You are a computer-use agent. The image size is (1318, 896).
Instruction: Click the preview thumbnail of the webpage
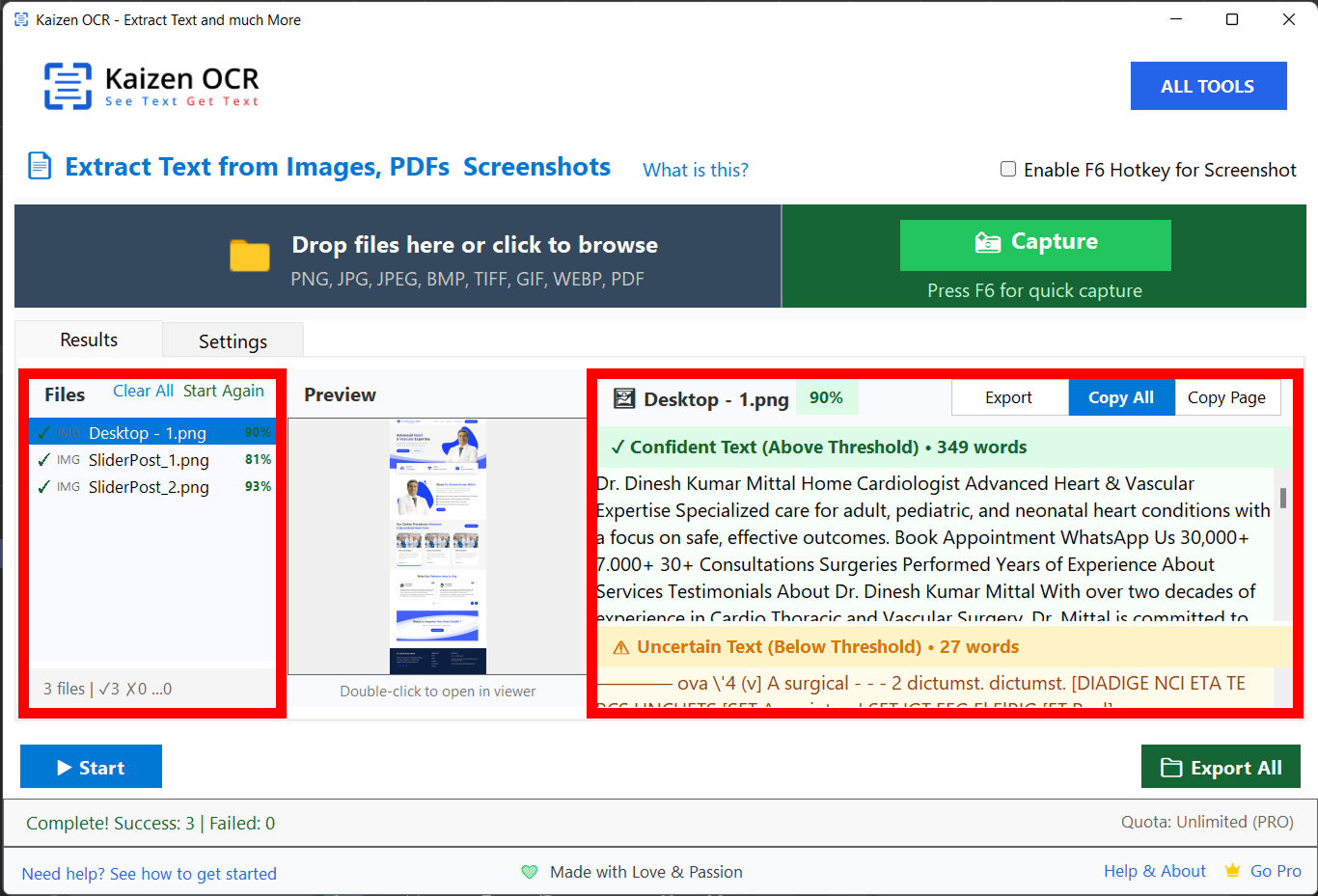437,546
